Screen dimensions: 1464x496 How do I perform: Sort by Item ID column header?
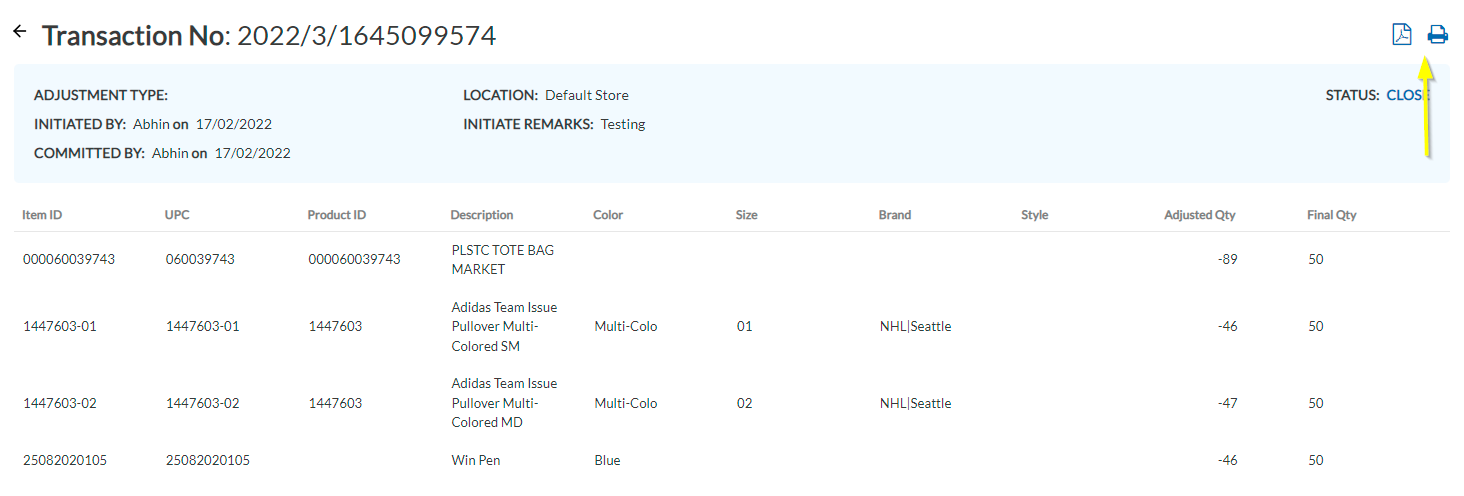43,215
